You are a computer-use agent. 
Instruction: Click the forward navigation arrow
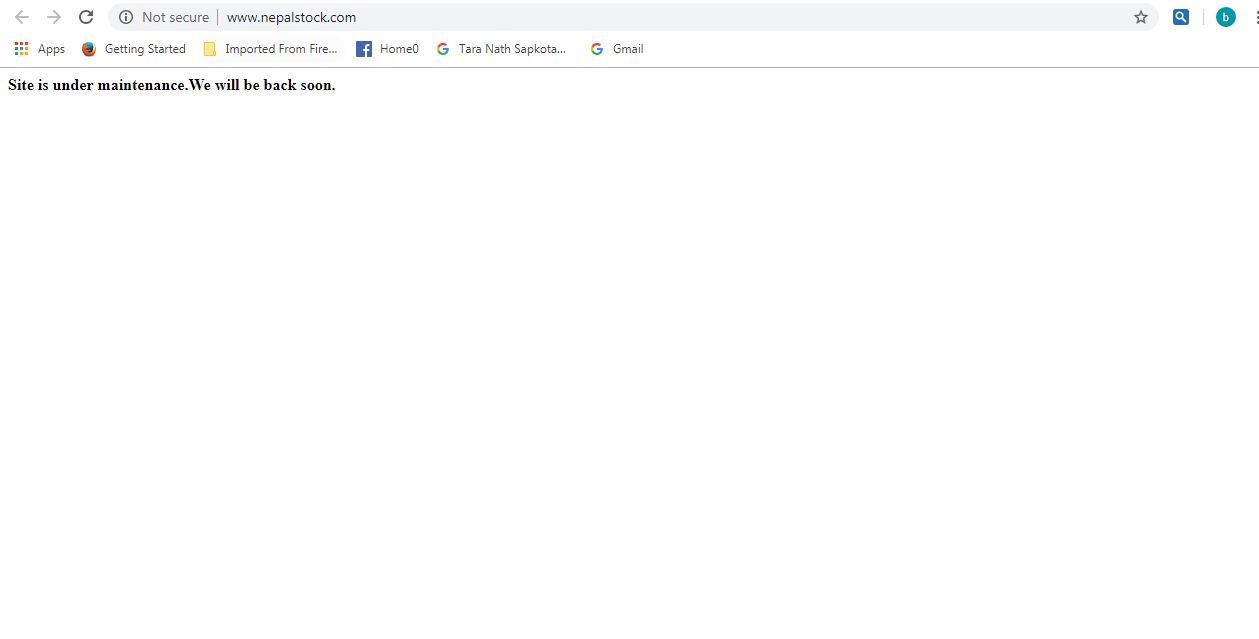pyautogui.click(x=54, y=17)
